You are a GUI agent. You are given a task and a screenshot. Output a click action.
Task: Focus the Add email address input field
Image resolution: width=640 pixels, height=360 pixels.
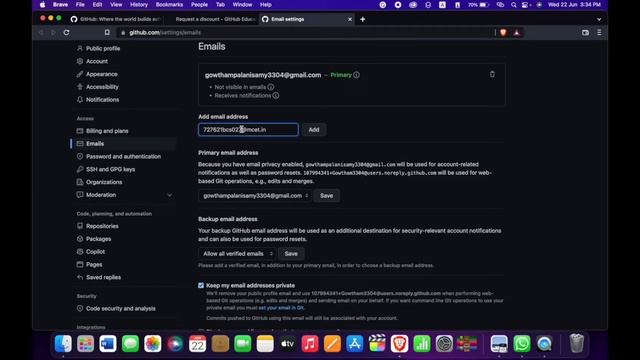tap(248, 130)
